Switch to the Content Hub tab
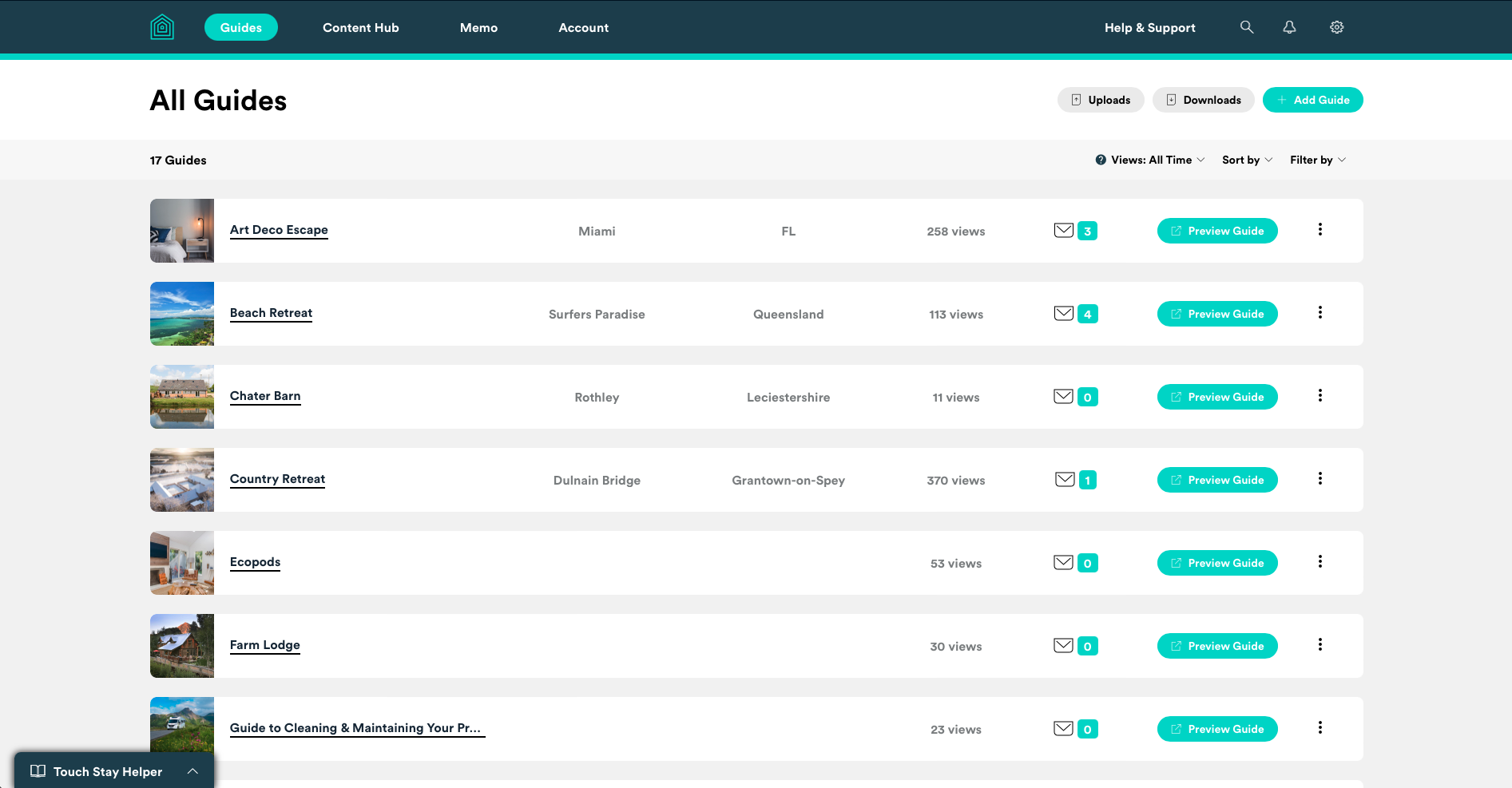Screen dimensions: 1512x788 pyautogui.click(x=360, y=27)
